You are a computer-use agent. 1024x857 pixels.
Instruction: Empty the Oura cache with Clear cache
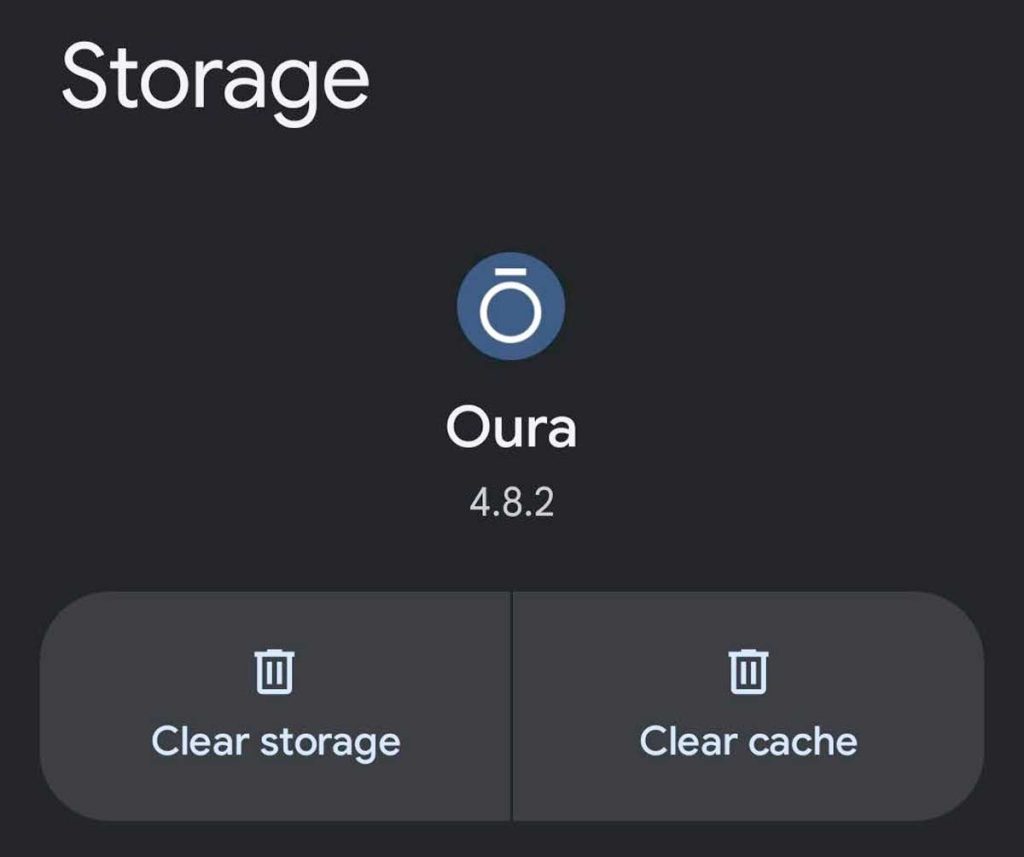pos(748,706)
